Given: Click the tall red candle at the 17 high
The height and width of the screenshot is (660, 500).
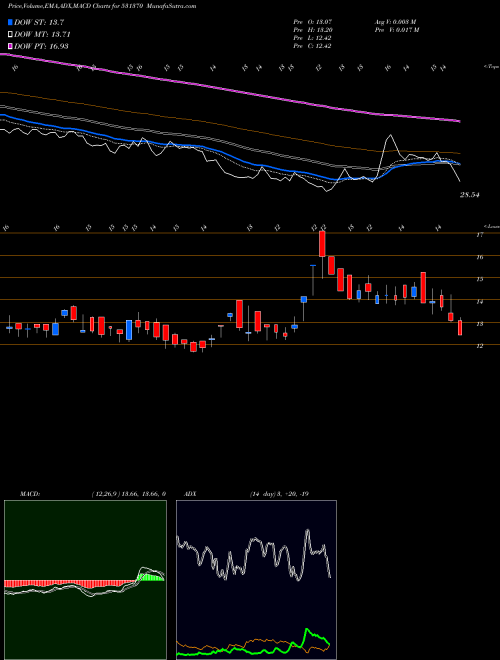Looking at the screenshot, I should (322, 244).
